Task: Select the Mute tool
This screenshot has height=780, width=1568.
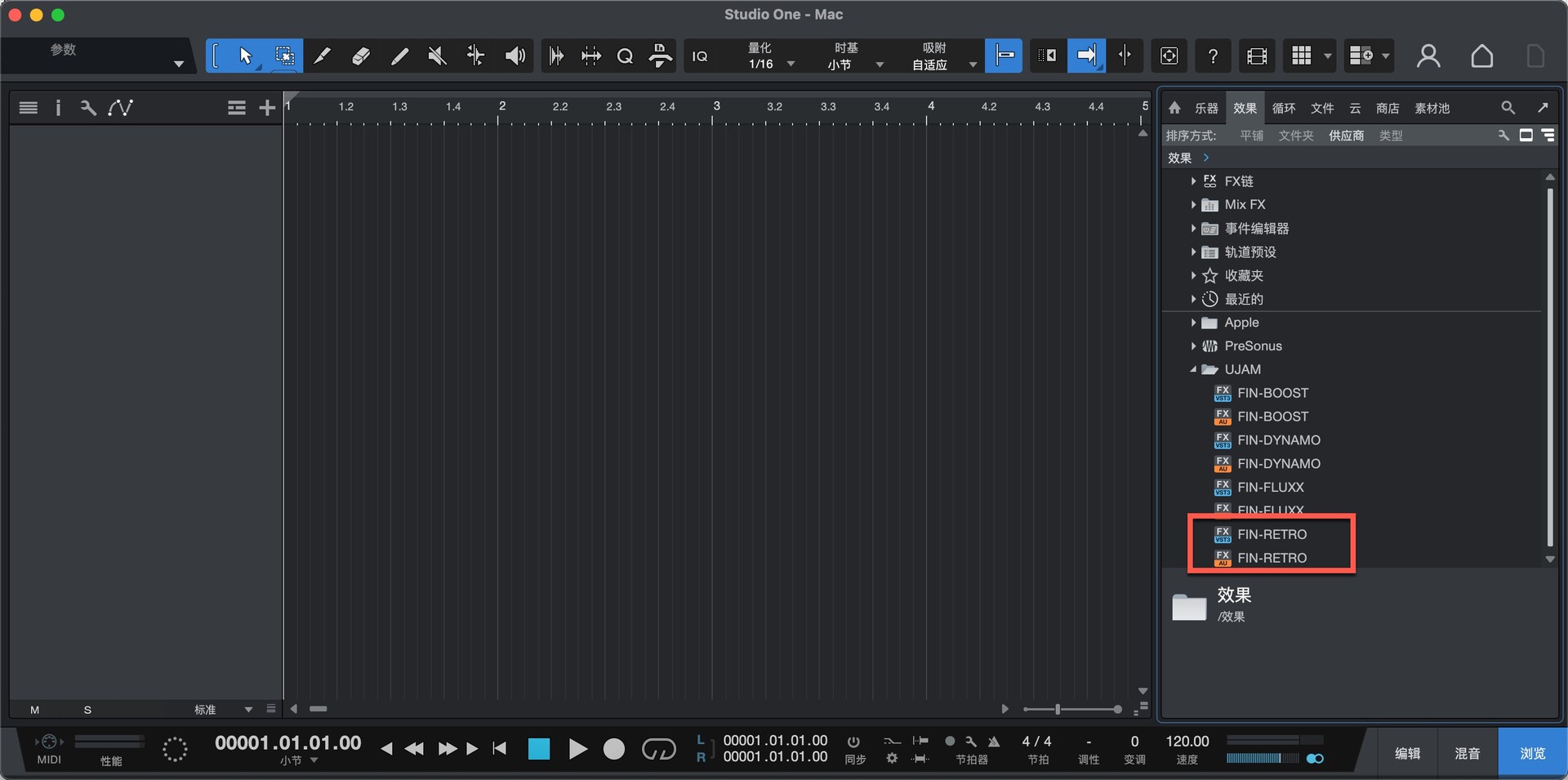Action: [437, 56]
